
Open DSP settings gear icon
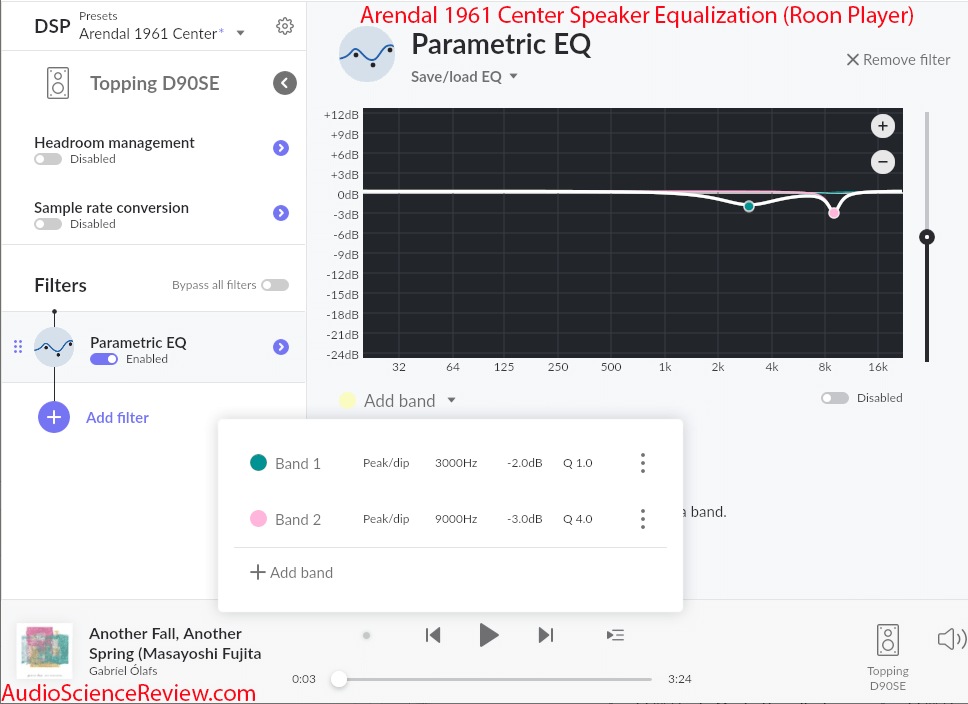(285, 26)
